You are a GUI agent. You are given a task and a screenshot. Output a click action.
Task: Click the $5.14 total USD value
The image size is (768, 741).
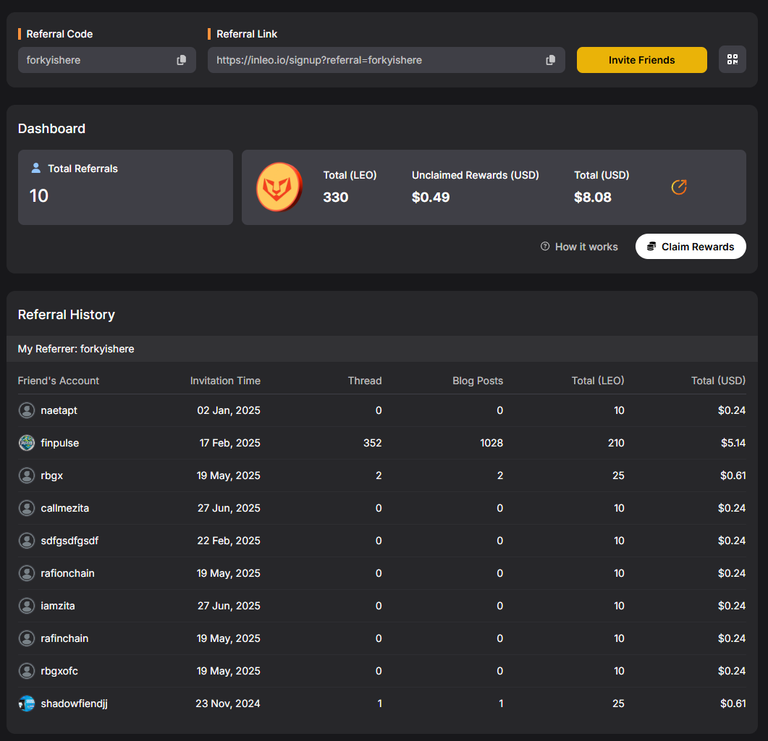[733, 443]
